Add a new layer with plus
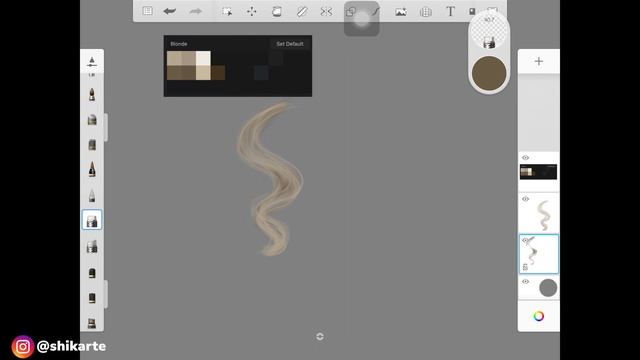The image size is (640, 360). (539, 61)
